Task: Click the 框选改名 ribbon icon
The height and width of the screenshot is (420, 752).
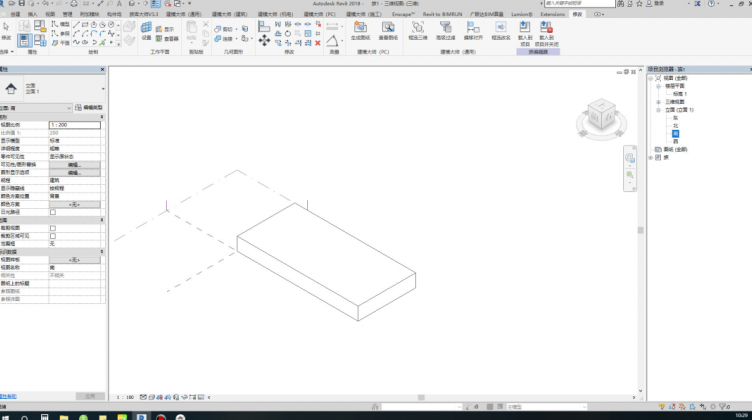Action: click(x=501, y=27)
